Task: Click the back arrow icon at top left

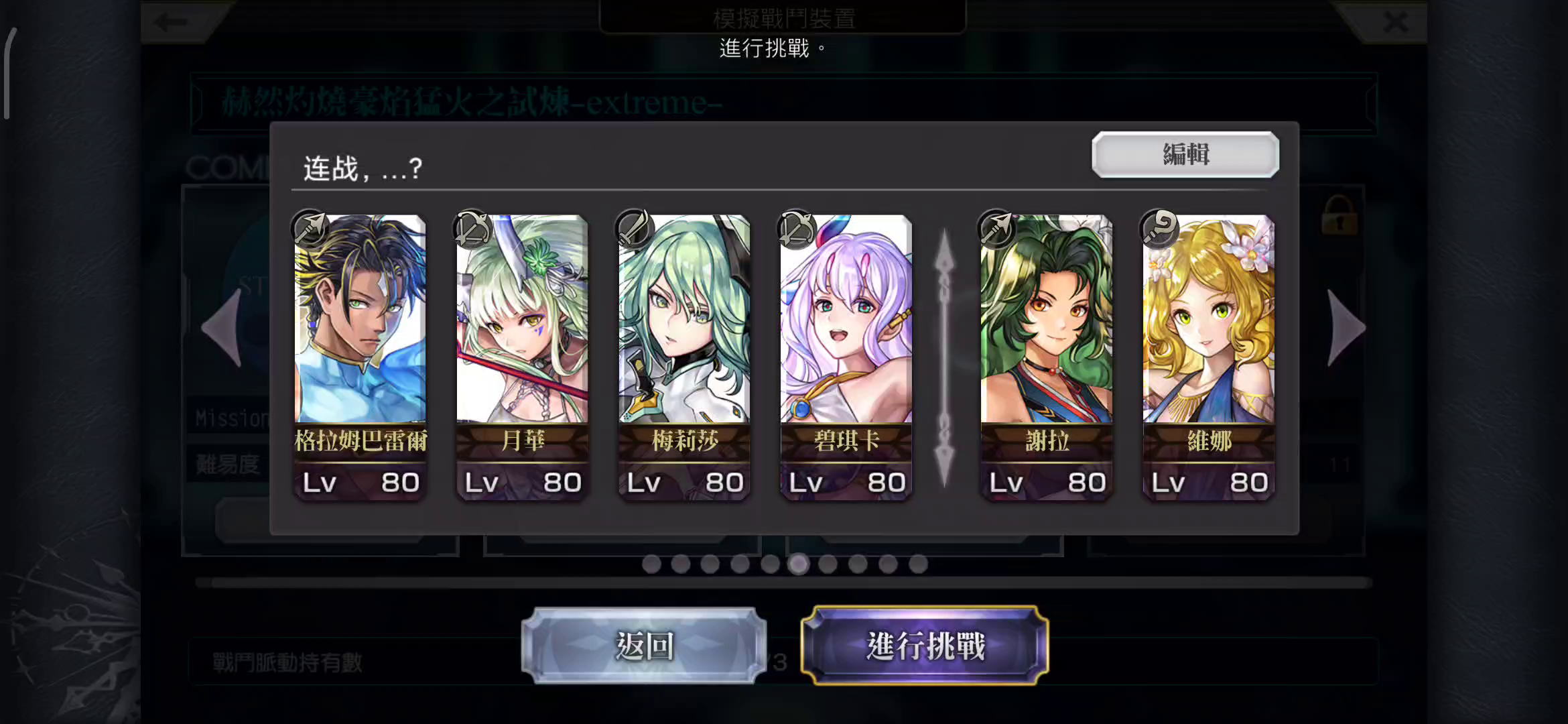Action: point(170,22)
